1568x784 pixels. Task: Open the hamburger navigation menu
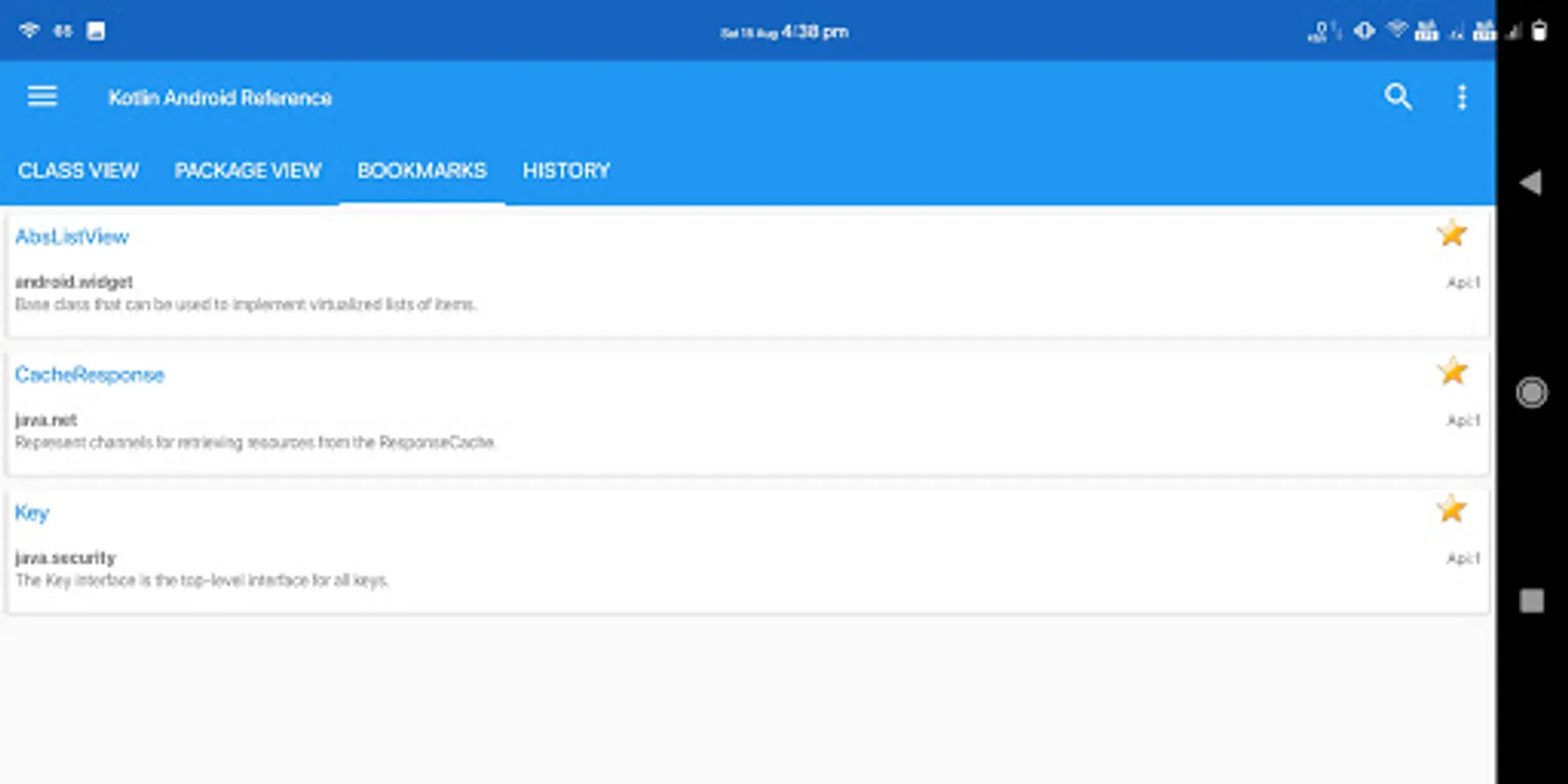tap(42, 97)
